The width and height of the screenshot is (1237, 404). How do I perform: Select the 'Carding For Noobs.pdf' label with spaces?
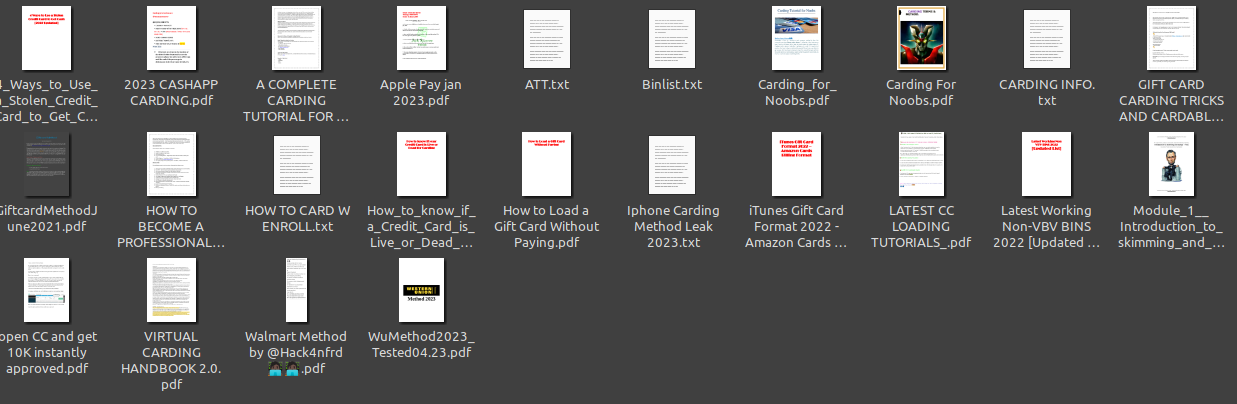922,93
